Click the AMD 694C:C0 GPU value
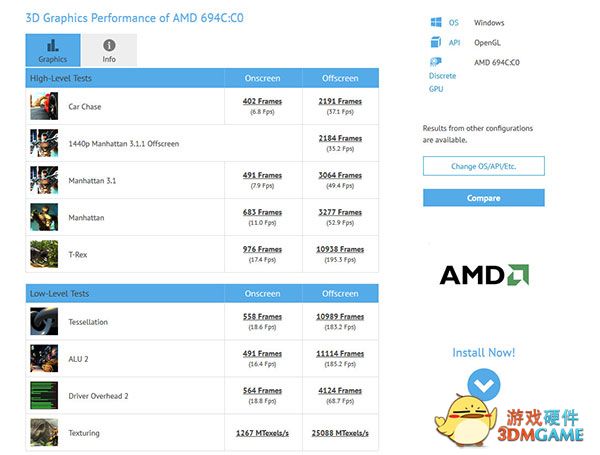600x455 pixels. (x=497, y=62)
